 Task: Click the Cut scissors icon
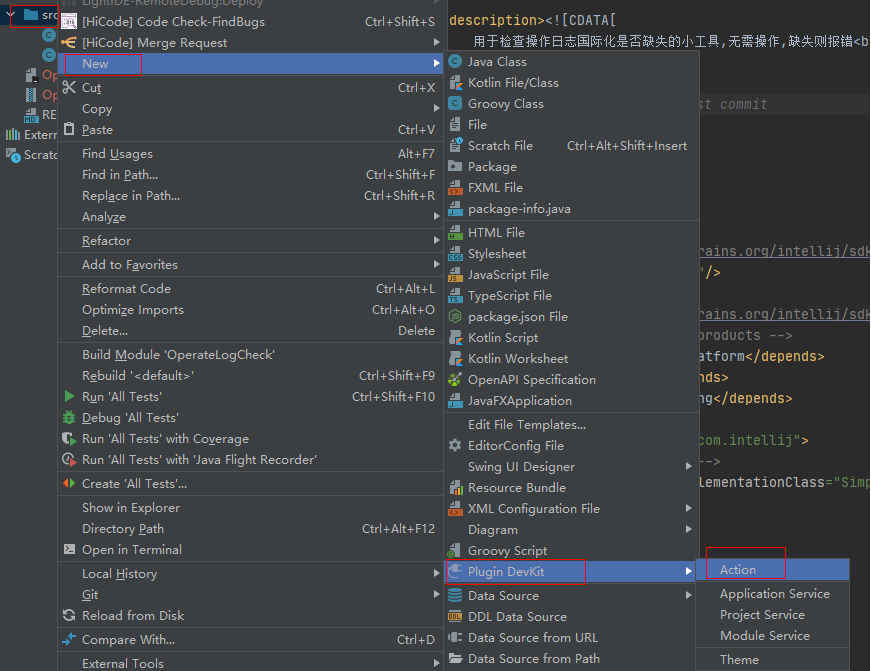click(69, 88)
